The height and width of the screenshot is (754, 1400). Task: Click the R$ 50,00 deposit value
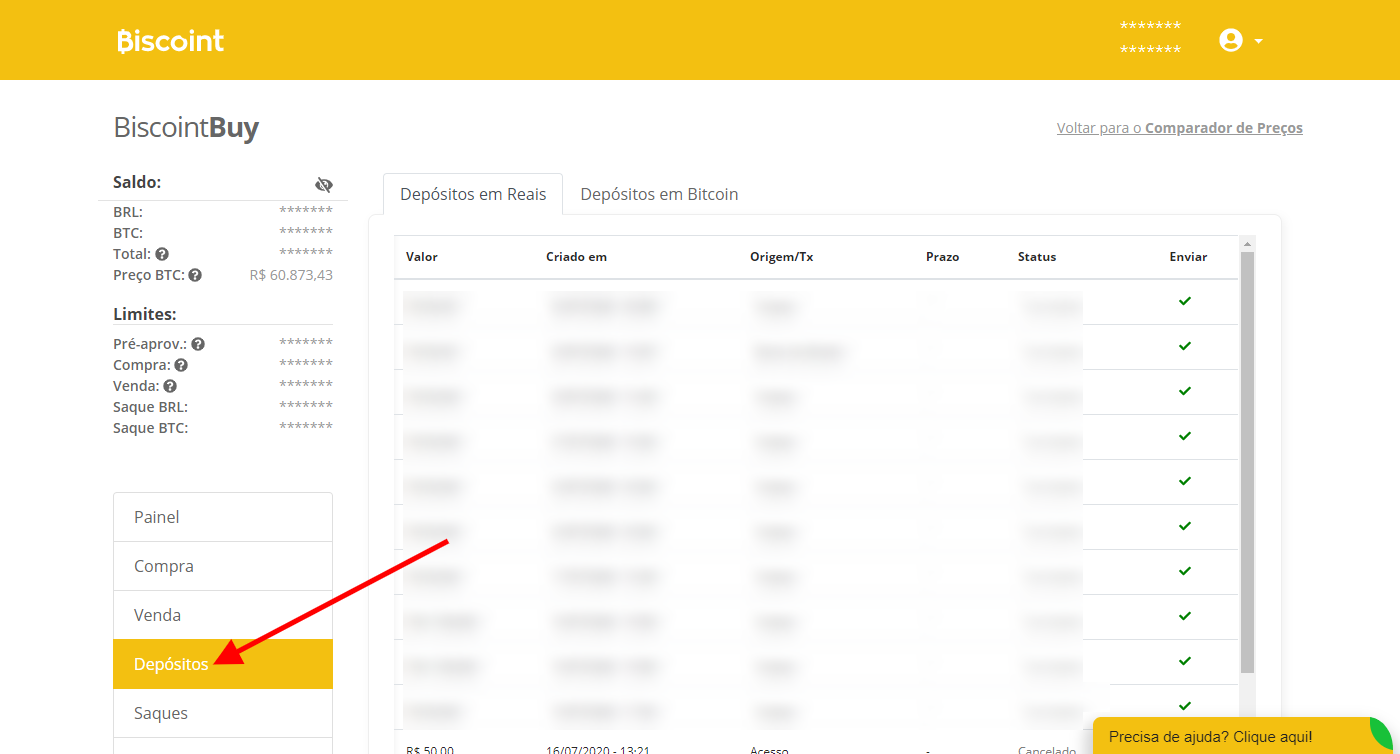click(x=430, y=750)
